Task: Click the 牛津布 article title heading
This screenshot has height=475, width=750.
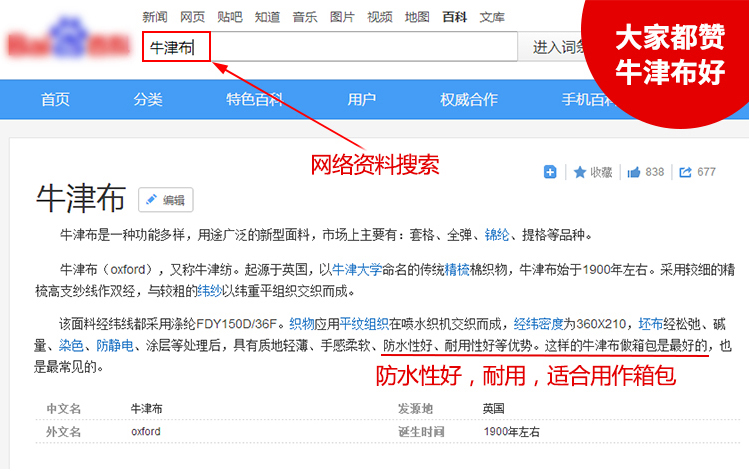Action: 81,198
